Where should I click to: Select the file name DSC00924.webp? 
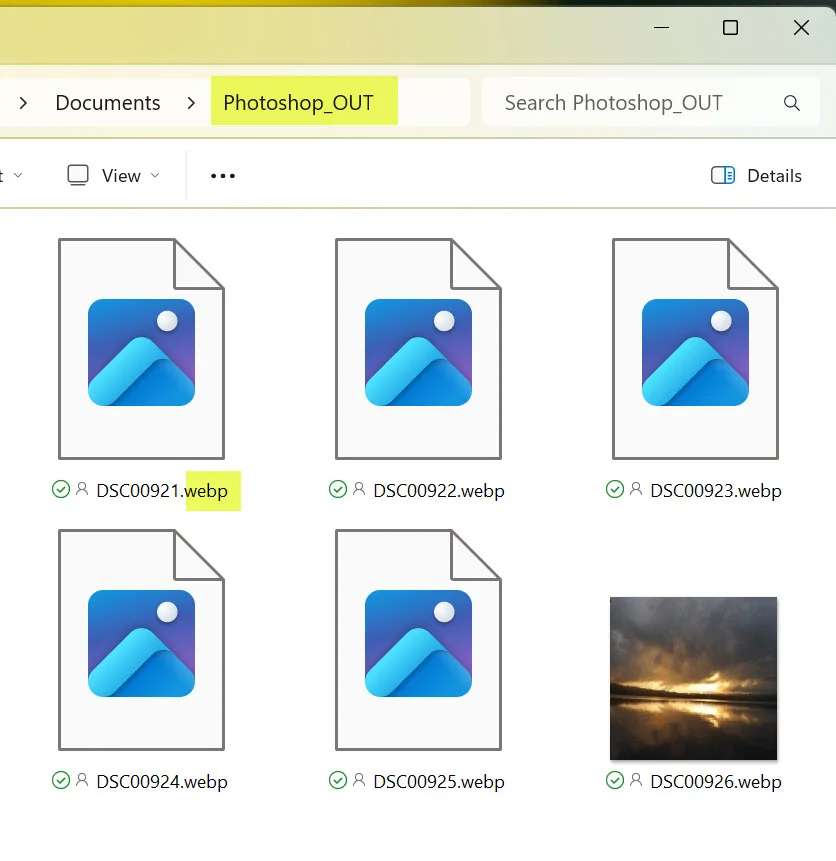point(162,781)
